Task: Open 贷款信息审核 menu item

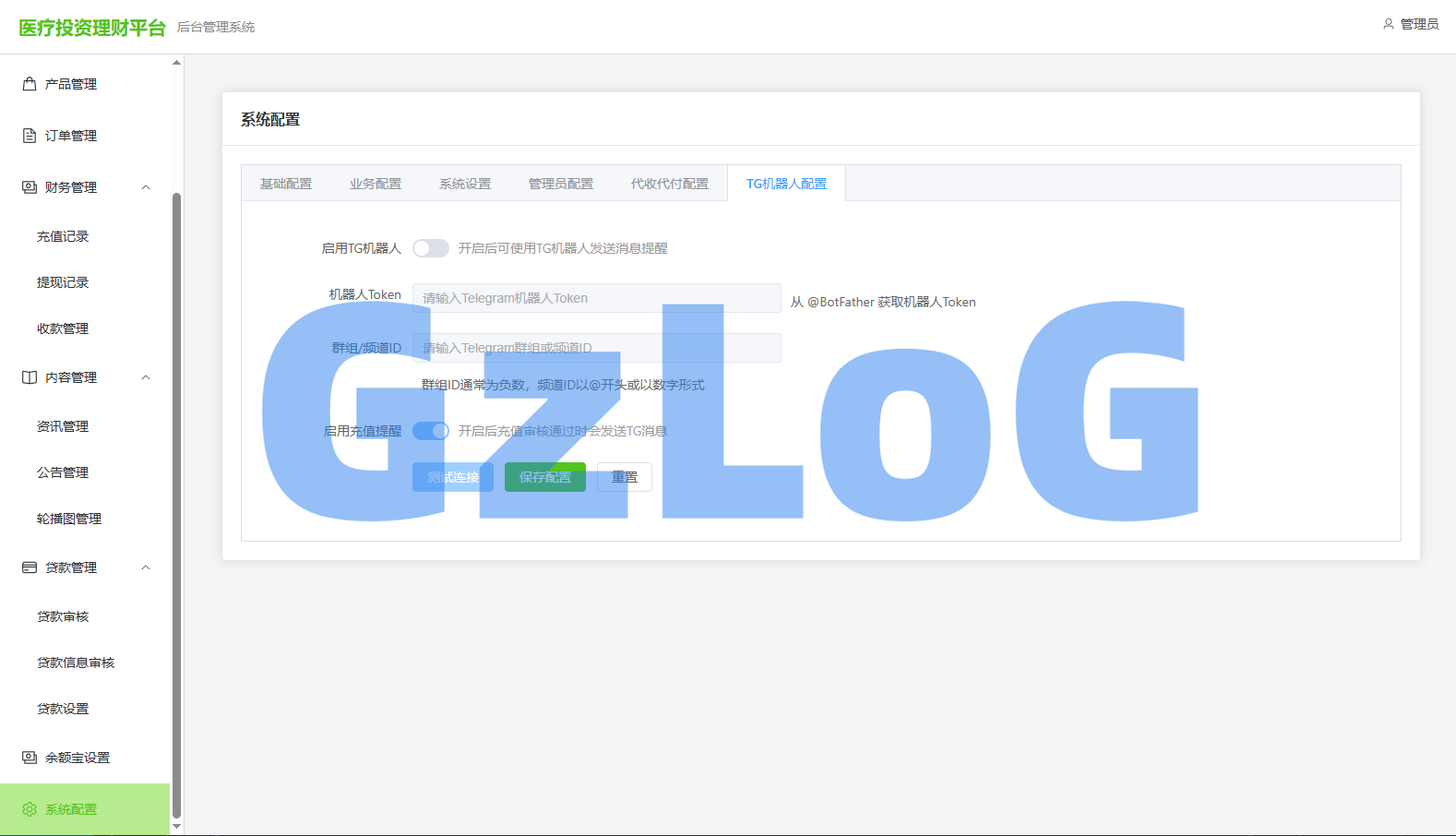Action: [85, 663]
